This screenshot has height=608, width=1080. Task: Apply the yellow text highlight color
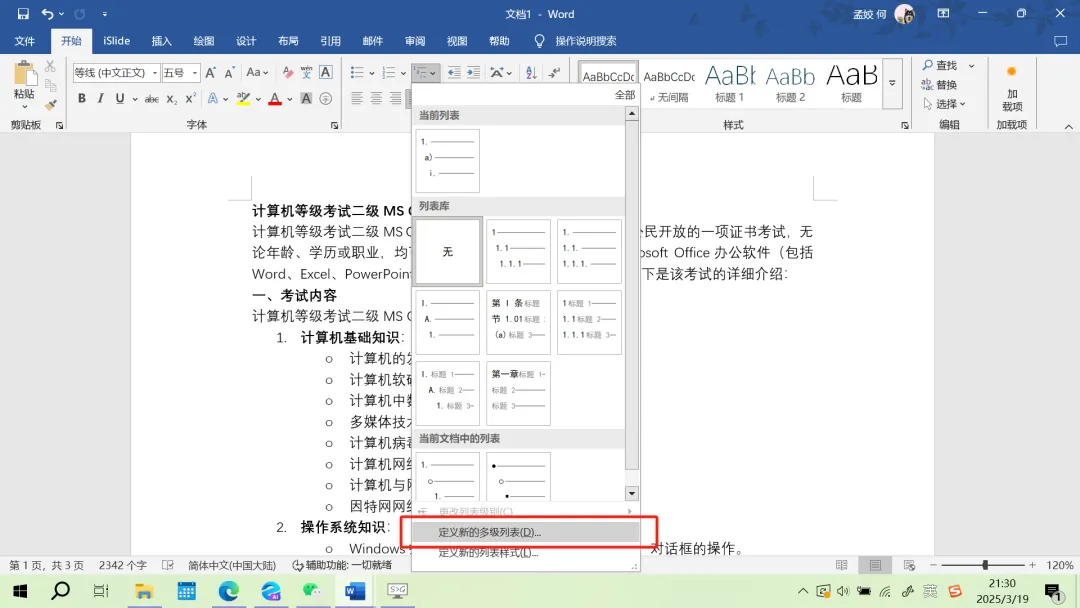pos(243,99)
